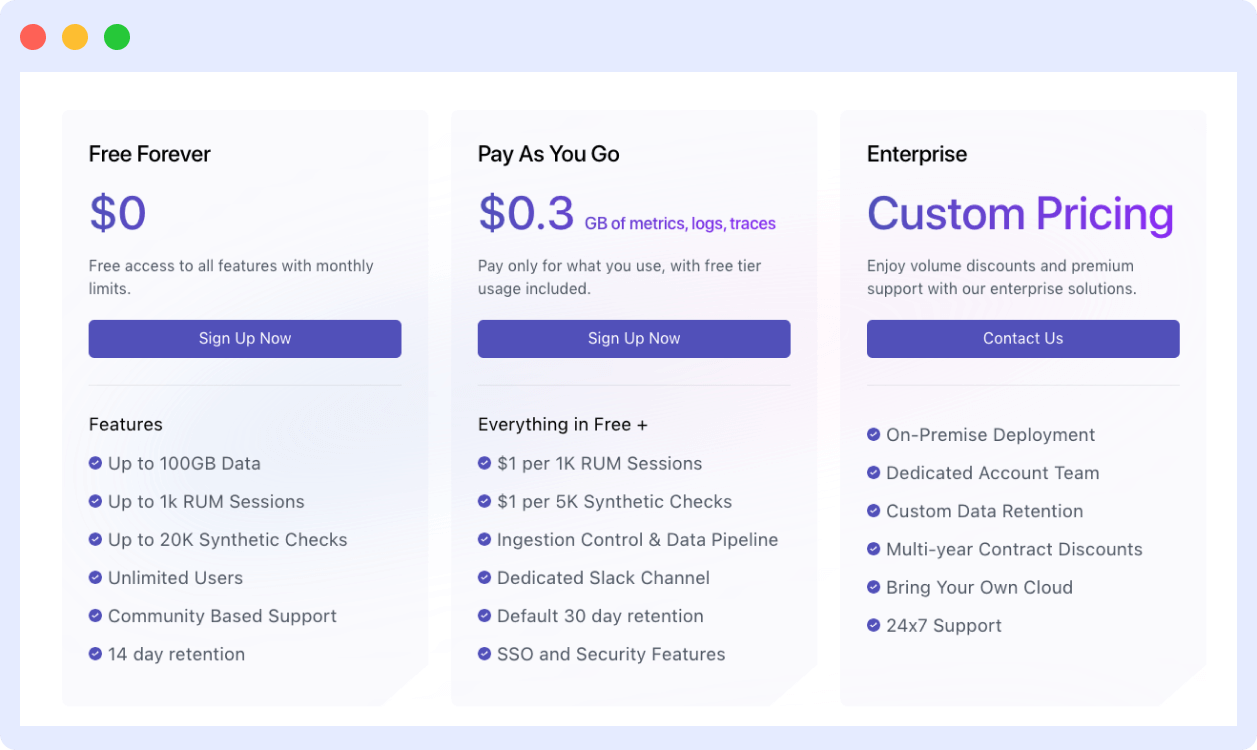The image size is (1257, 750).
Task: Click the Features section header
Action: point(125,424)
